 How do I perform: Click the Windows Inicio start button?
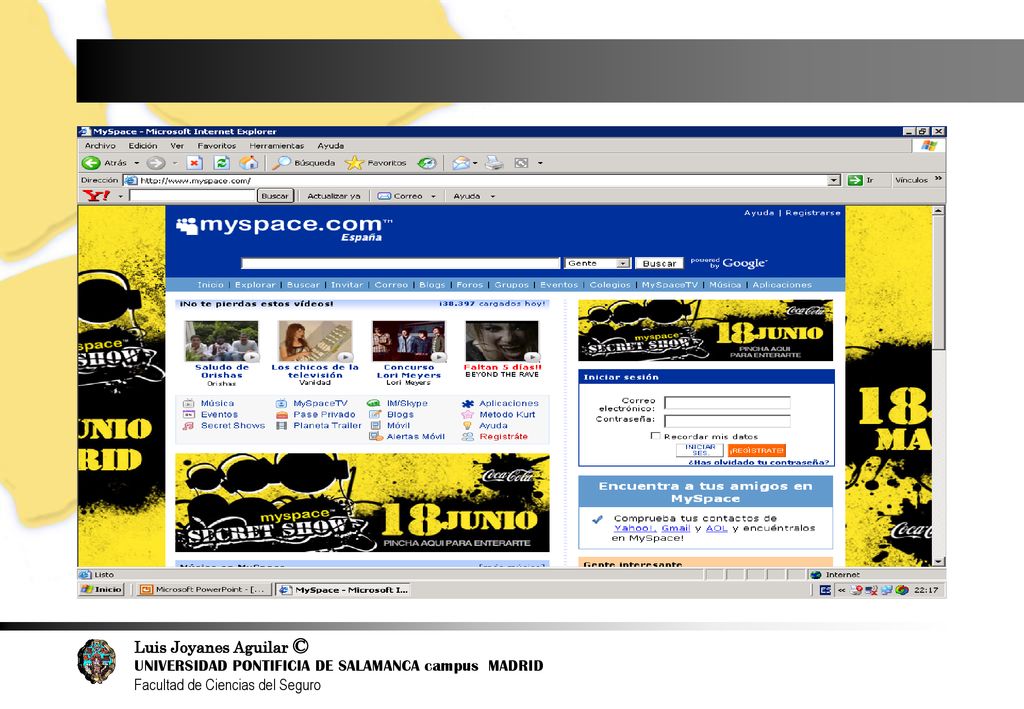(101, 590)
